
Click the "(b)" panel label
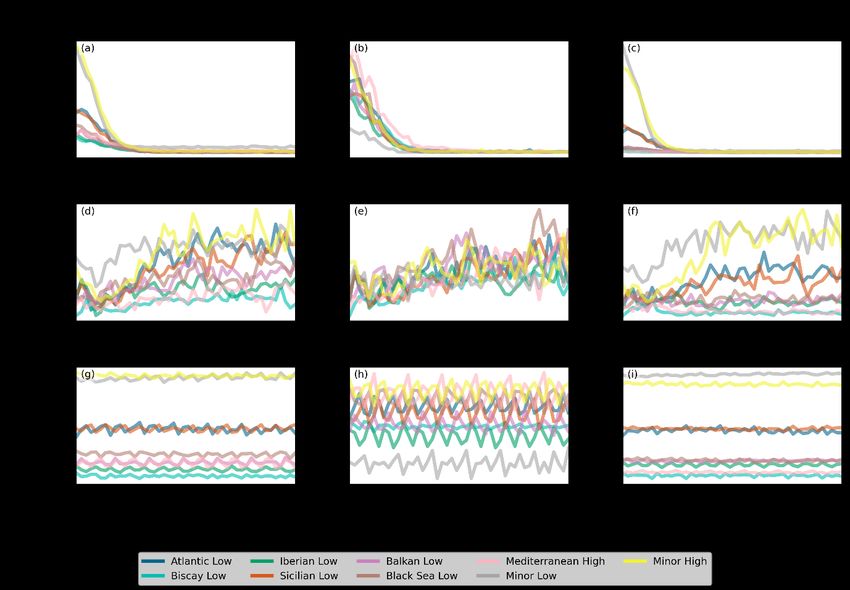point(360,48)
